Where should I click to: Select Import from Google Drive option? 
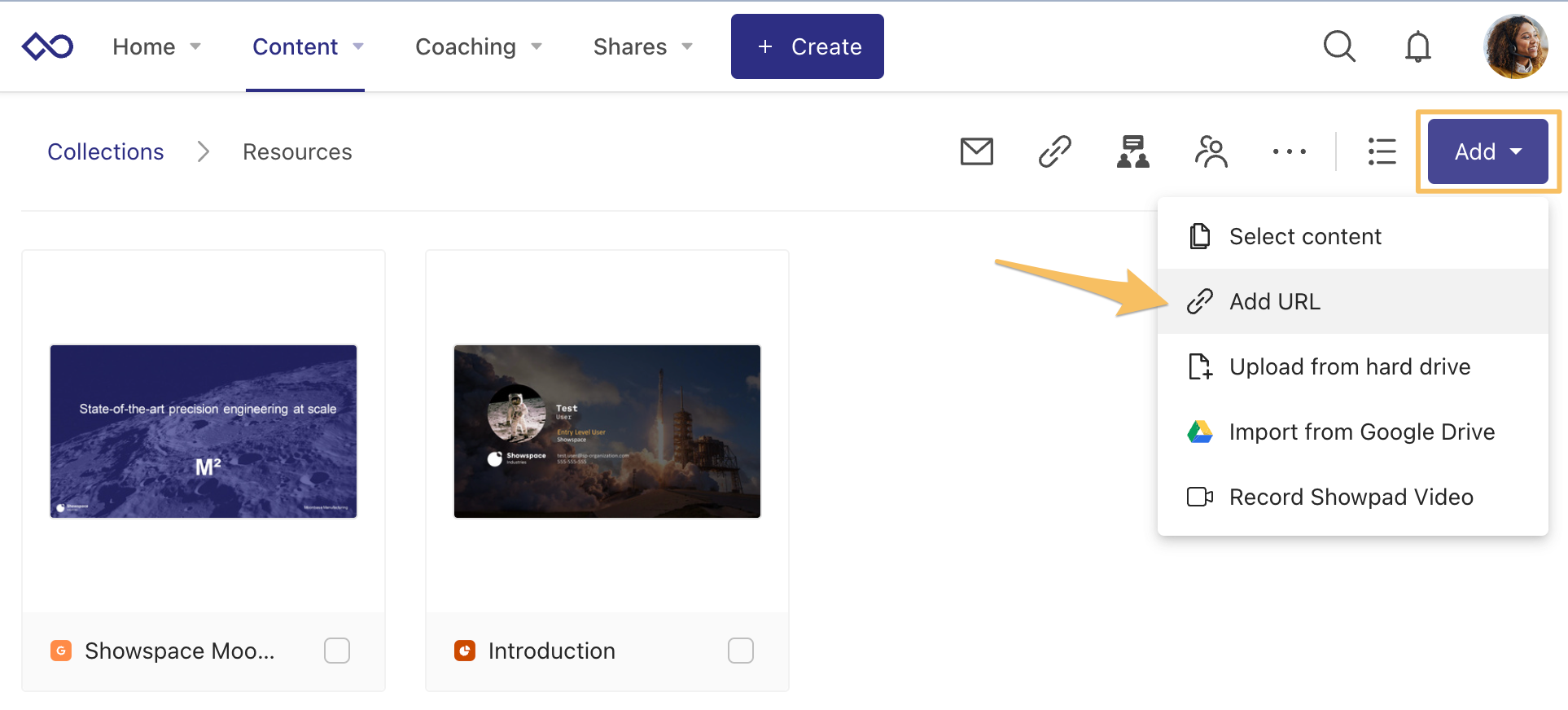[1361, 432]
